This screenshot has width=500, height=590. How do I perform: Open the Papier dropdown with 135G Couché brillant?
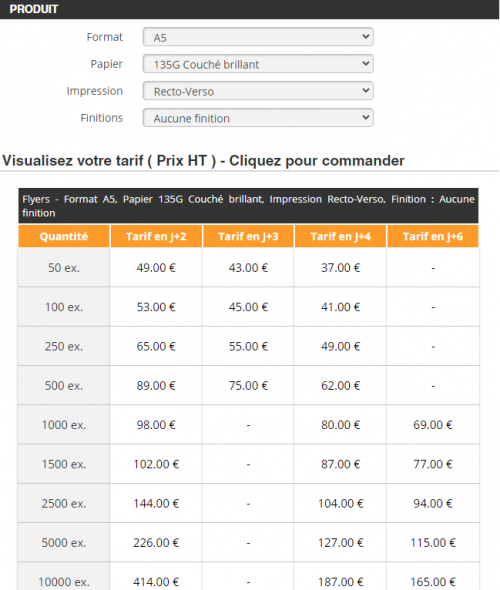tap(258, 64)
